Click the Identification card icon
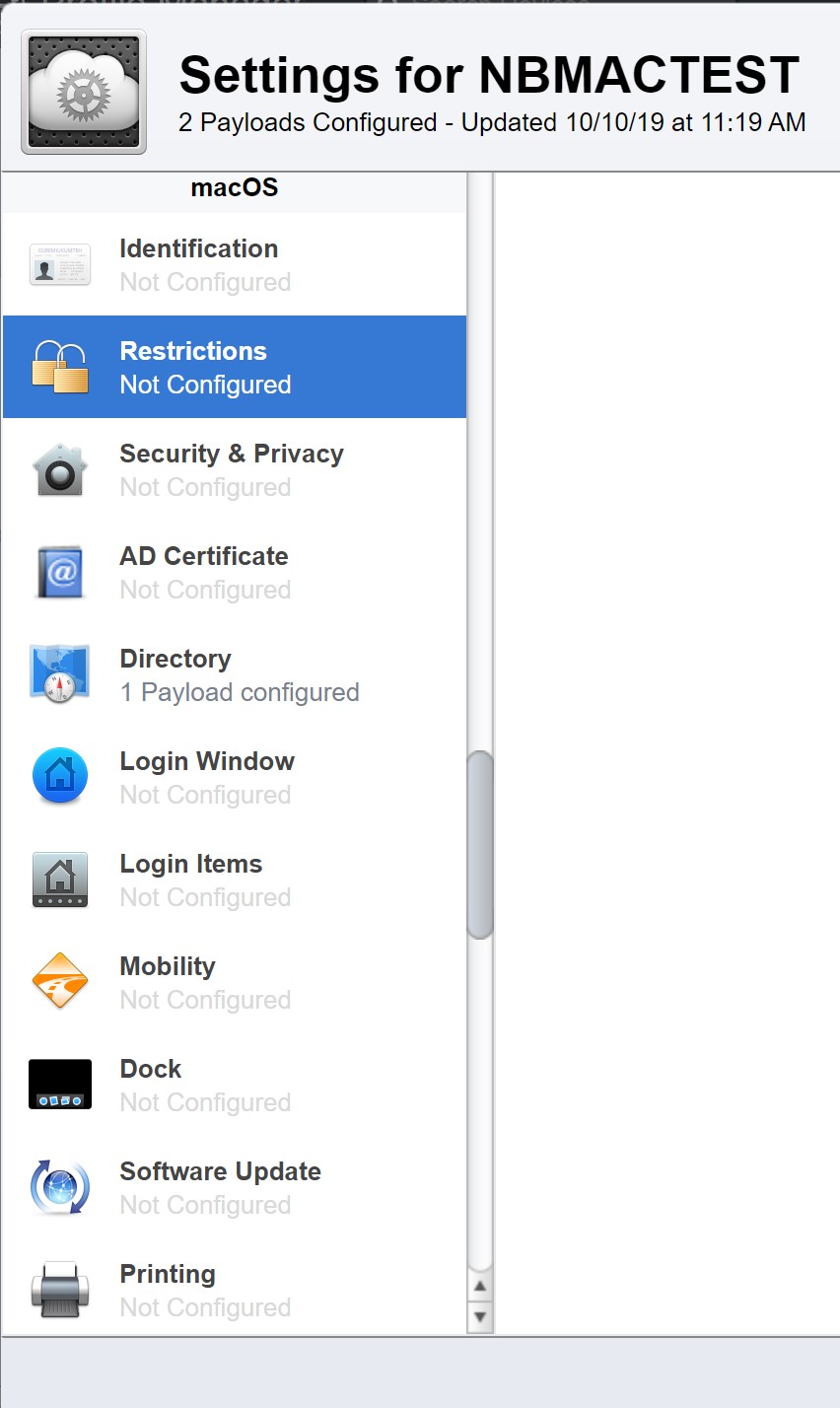Viewport: 840px width, 1408px height. [60, 264]
